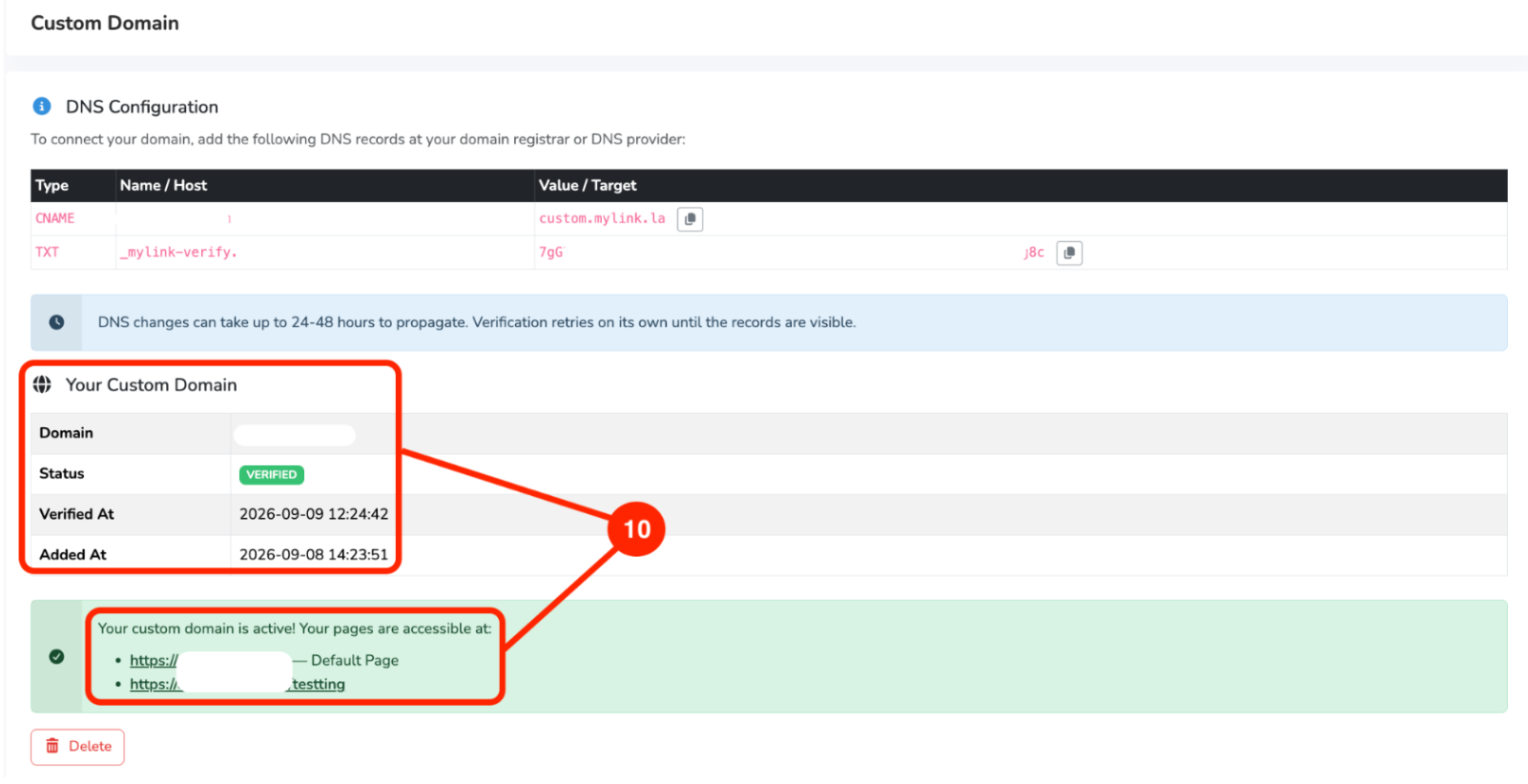Select the custom.mylink.la target text

click(602, 218)
